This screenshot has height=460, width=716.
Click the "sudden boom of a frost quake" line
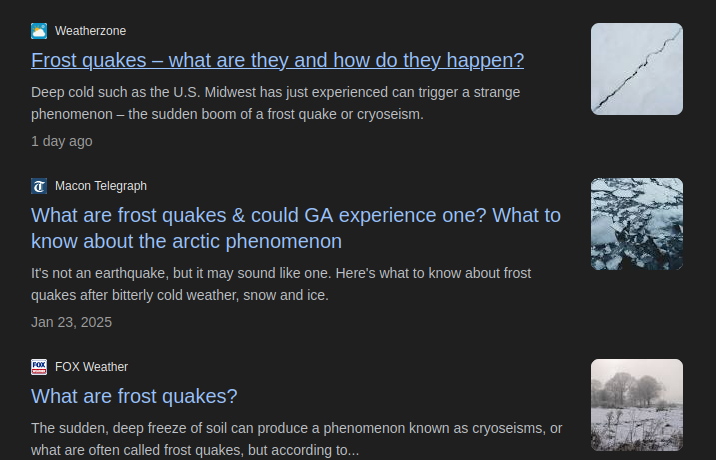coord(227,114)
